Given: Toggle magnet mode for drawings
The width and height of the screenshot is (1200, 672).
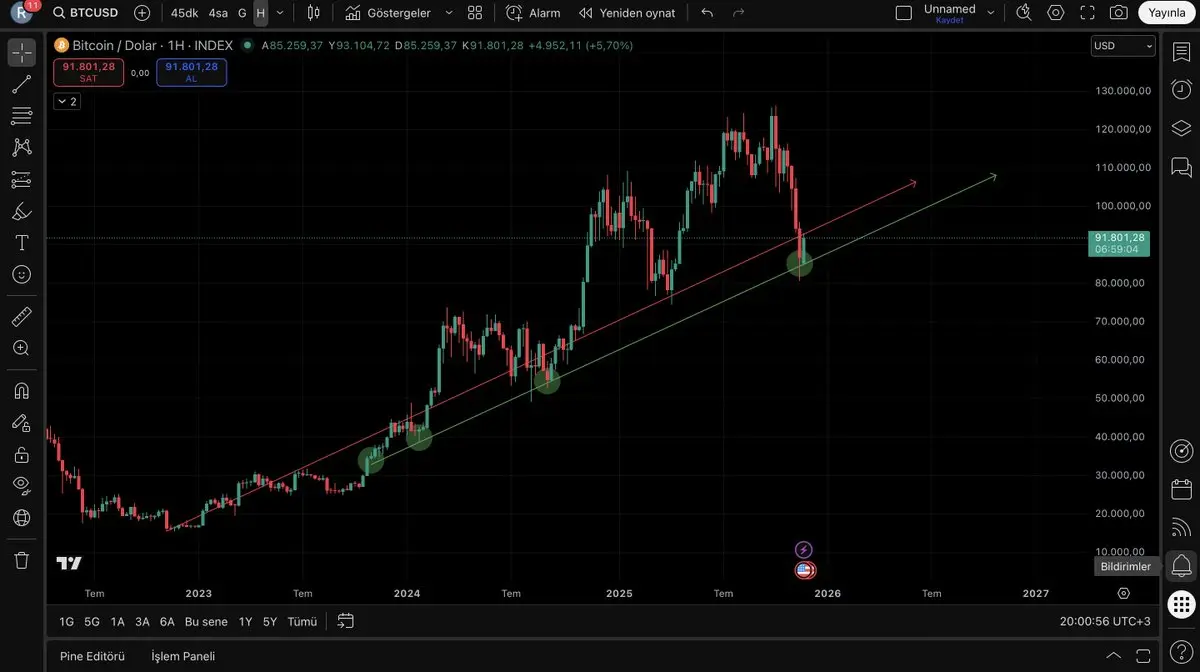Looking at the screenshot, I should (21, 391).
